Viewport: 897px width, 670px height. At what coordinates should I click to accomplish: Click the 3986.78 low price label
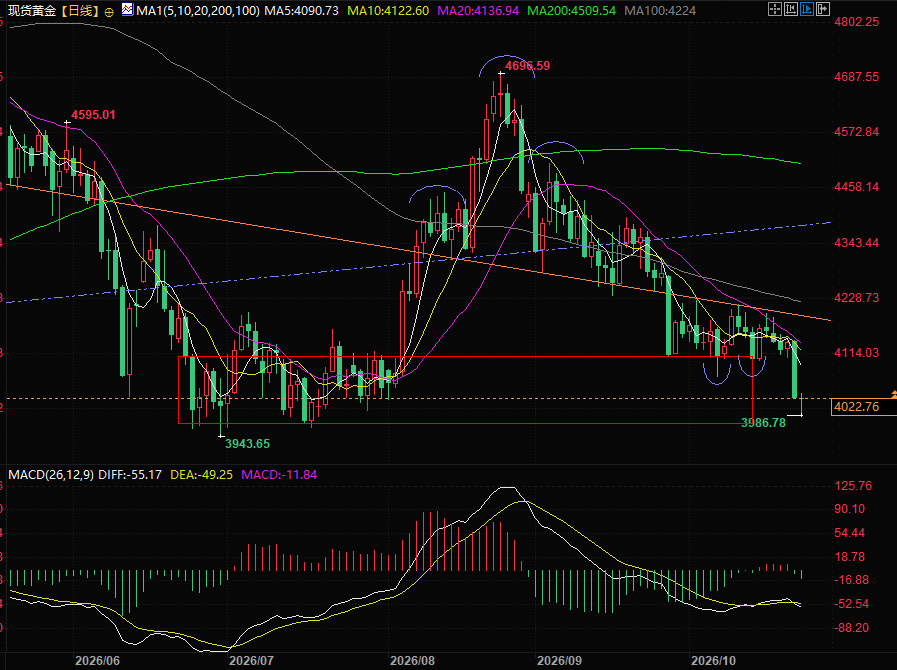pyautogui.click(x=764, y=423)
